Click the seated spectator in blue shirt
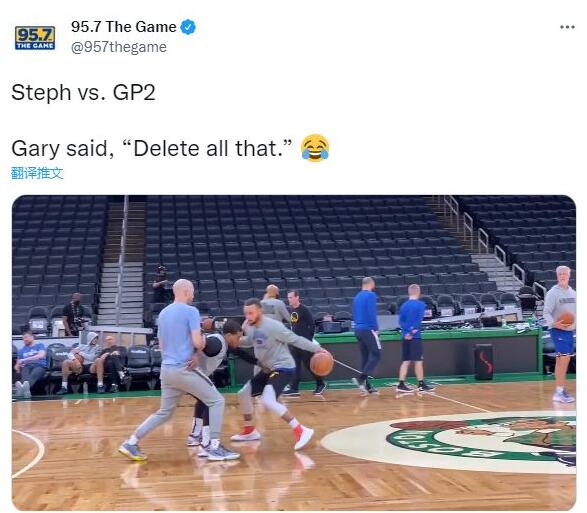This screenshot has width=587, height=513. pyautogui.click(x=30, y=363)
